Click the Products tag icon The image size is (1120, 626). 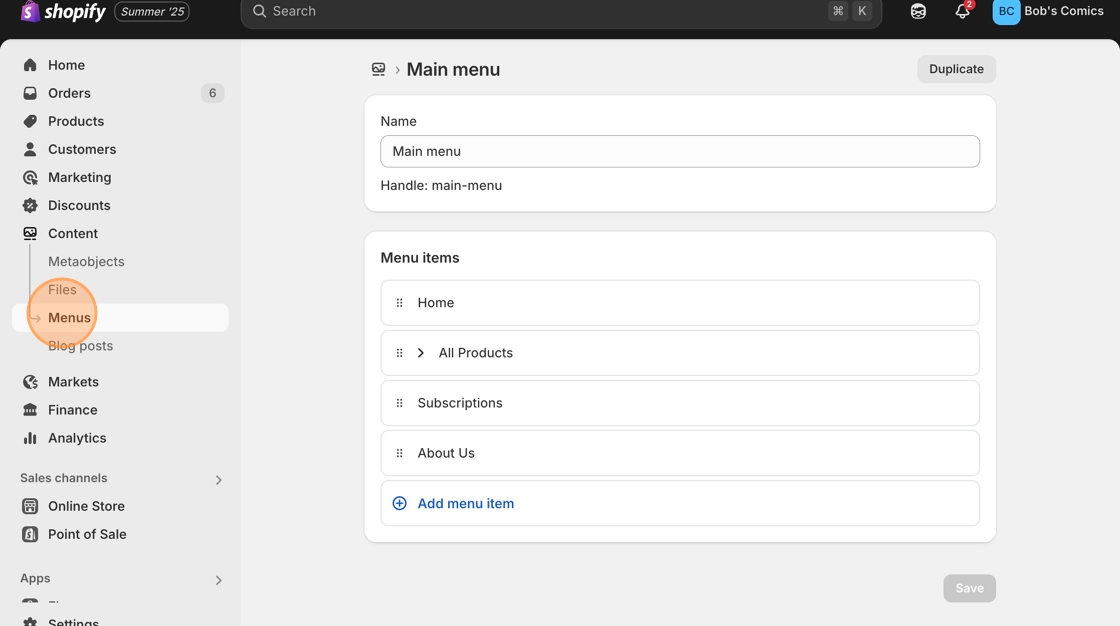click(x=30, y=121)
